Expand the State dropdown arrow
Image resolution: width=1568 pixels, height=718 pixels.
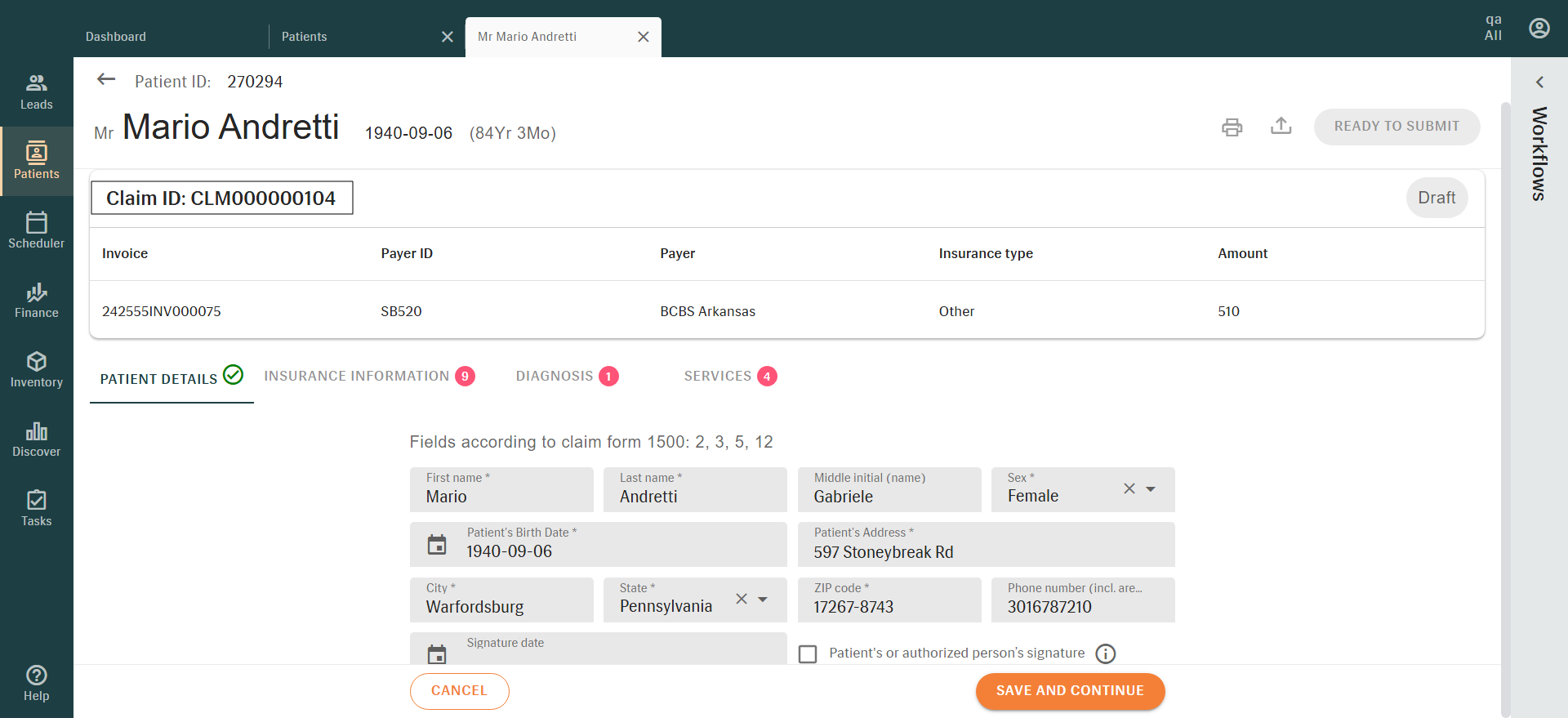point(763,600)
